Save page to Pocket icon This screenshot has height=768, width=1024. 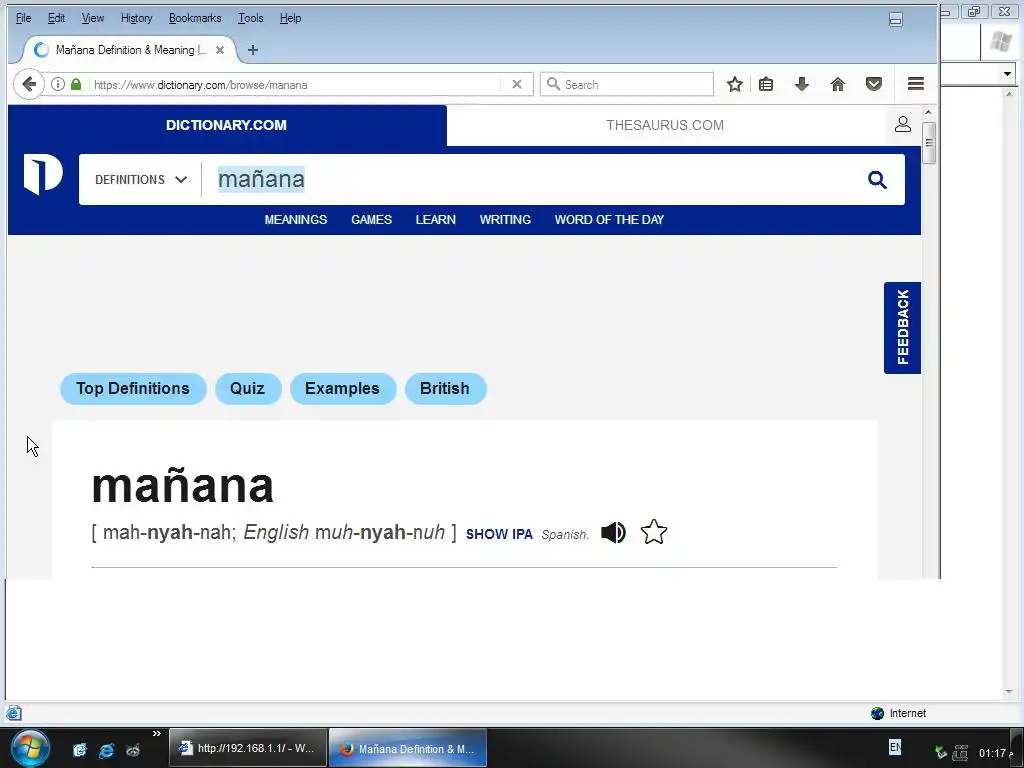(874, 84)
